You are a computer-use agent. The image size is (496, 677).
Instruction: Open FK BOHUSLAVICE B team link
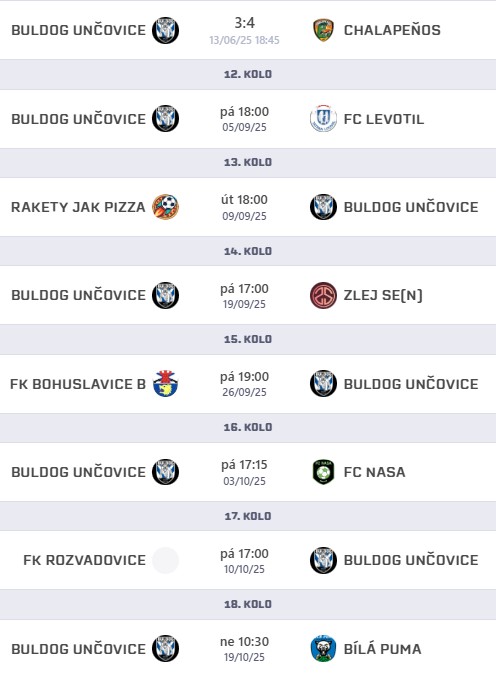click(x=78, y=384)
